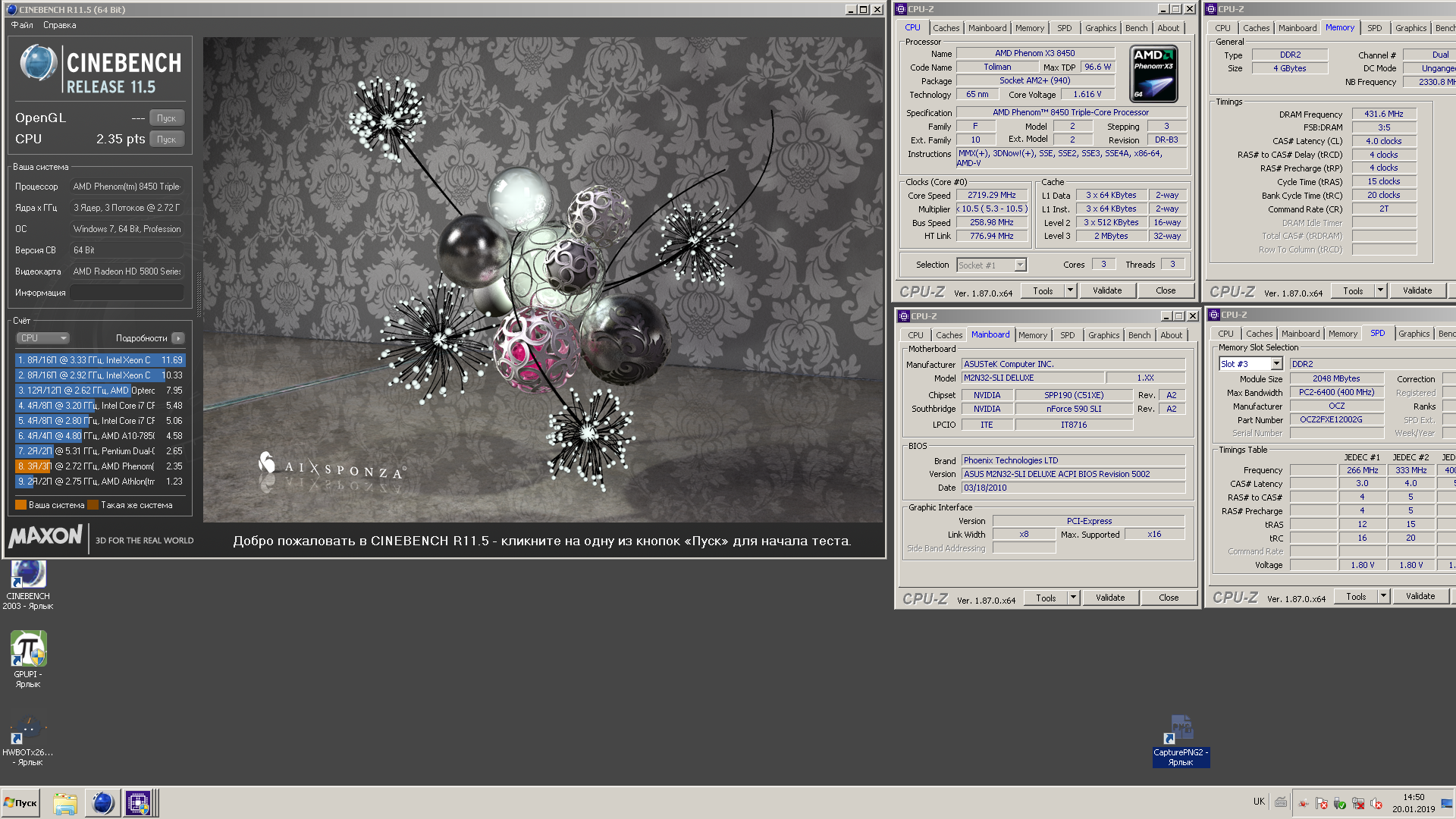The height and width of the screenshot is (819, 1456).
Task: Click the MAXON logo
Action: point(45,537)
